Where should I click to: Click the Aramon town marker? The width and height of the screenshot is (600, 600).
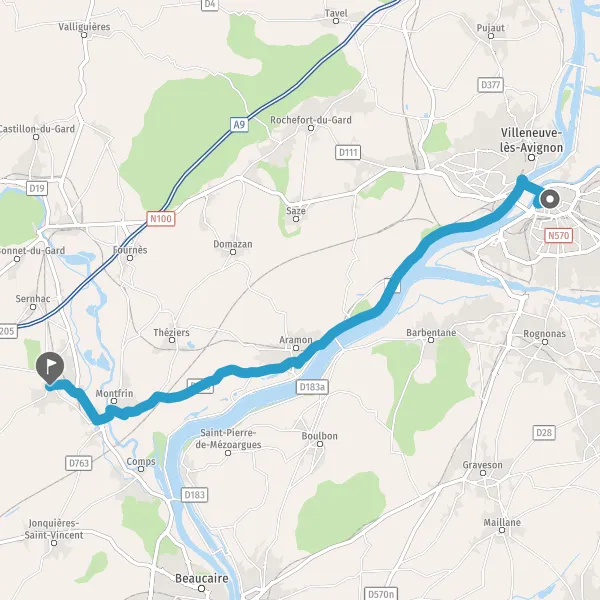(x=296, y=348)
